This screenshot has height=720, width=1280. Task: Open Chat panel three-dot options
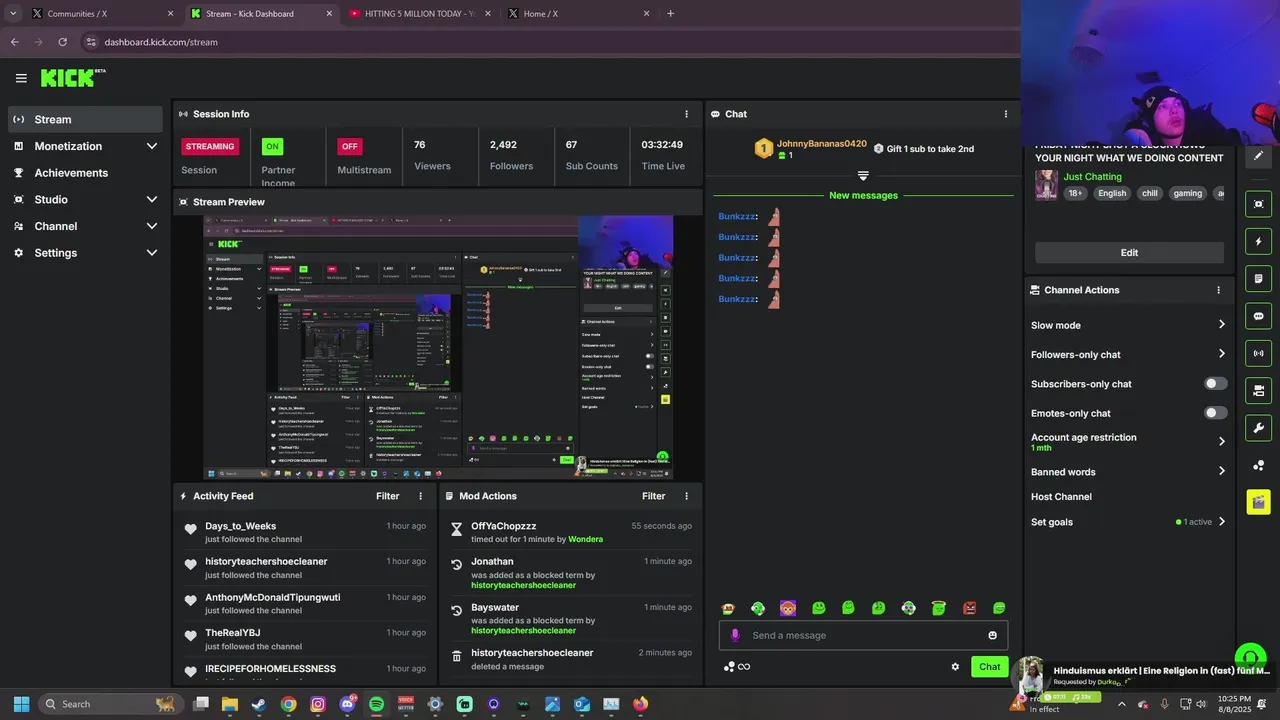[1005, 114]
